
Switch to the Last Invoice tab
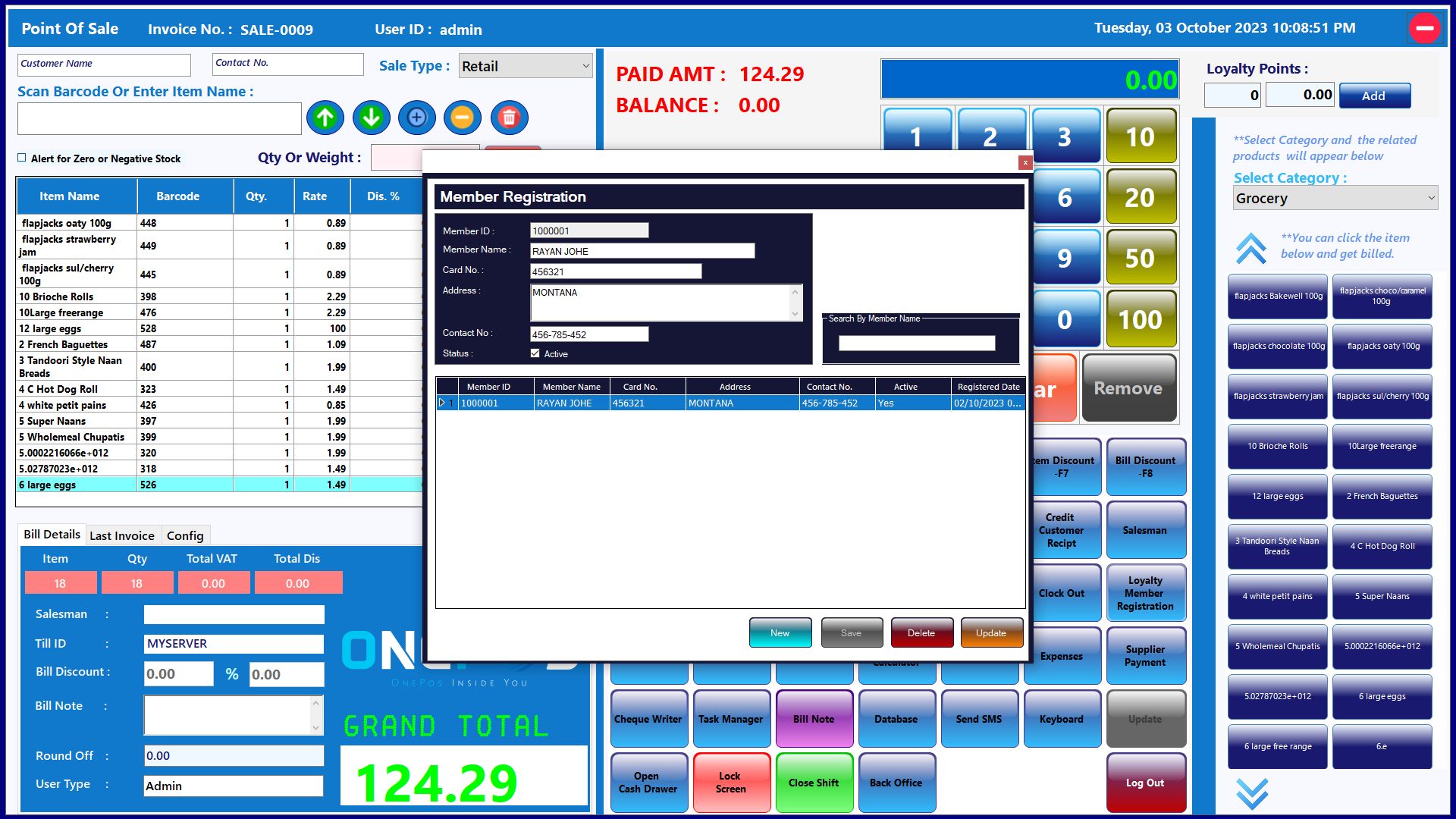coord(121,535)
